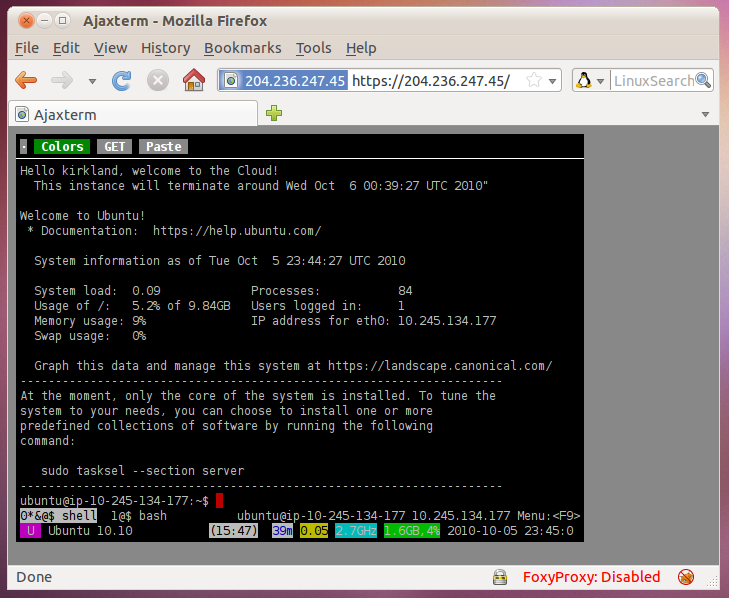Viewport: 729px width, 598px height.
Task: Open the search engine selector dropdown arrow
Action: (600, 81)
